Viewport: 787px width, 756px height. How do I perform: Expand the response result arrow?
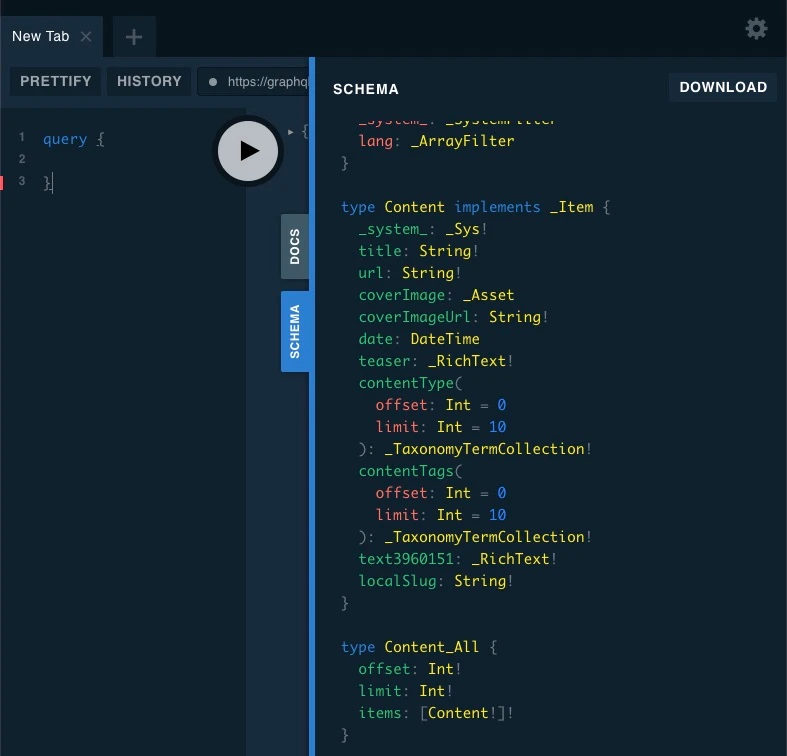pos(291,131)
